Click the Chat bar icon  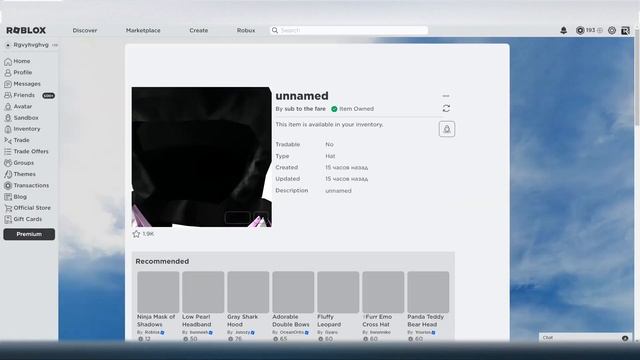(x=625, y=338)
